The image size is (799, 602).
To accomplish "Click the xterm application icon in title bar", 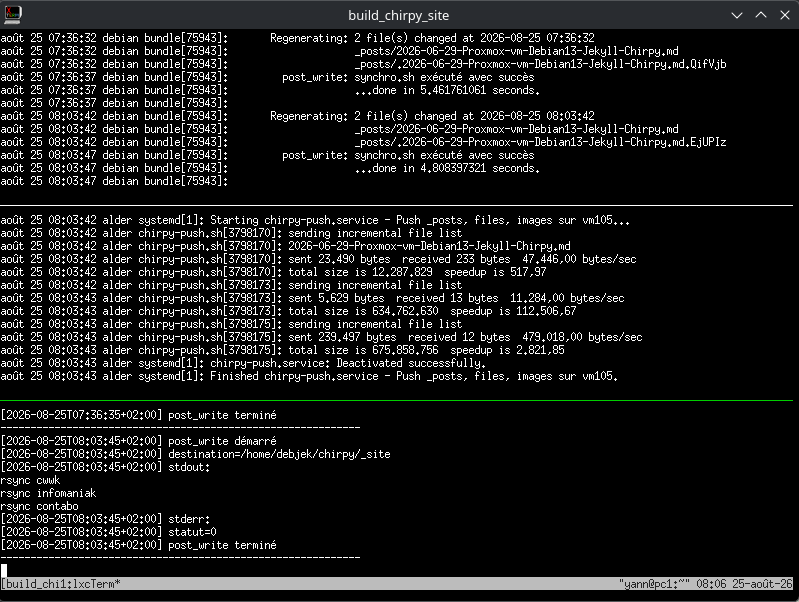I will click(12, 14).
